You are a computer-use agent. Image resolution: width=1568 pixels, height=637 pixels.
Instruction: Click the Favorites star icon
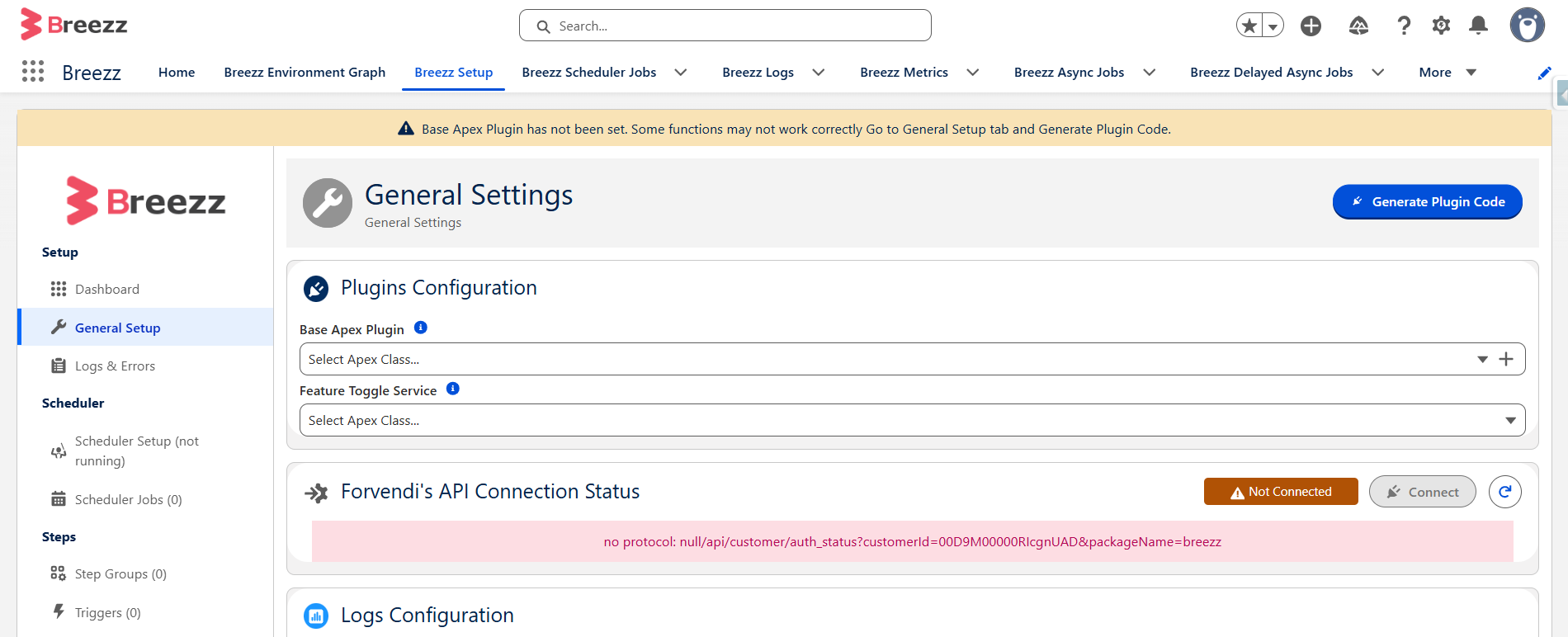click(x=1249, y=26)
